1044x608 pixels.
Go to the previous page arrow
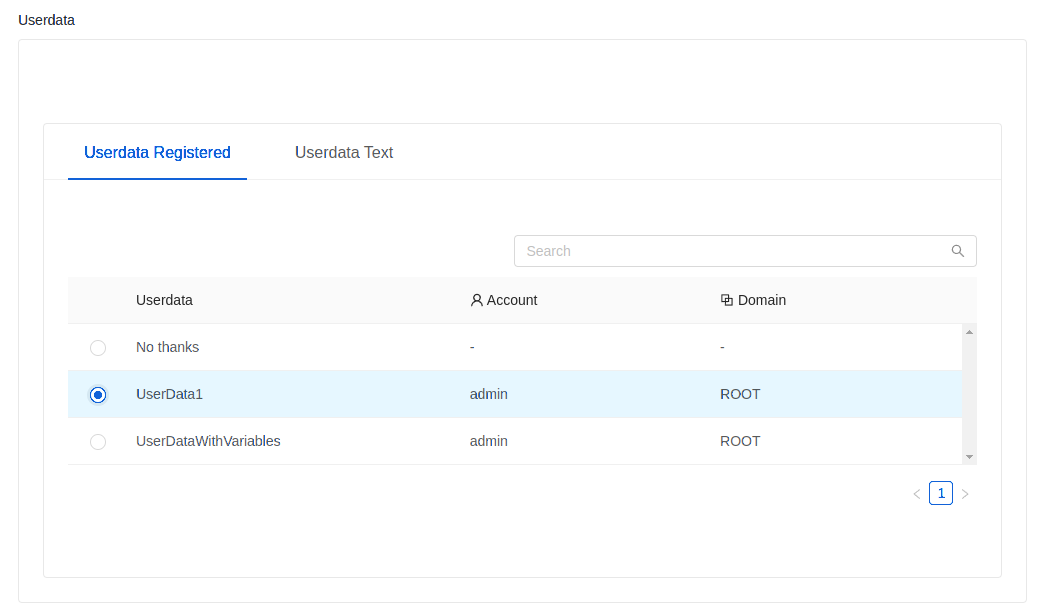click(x=916, y=494)
